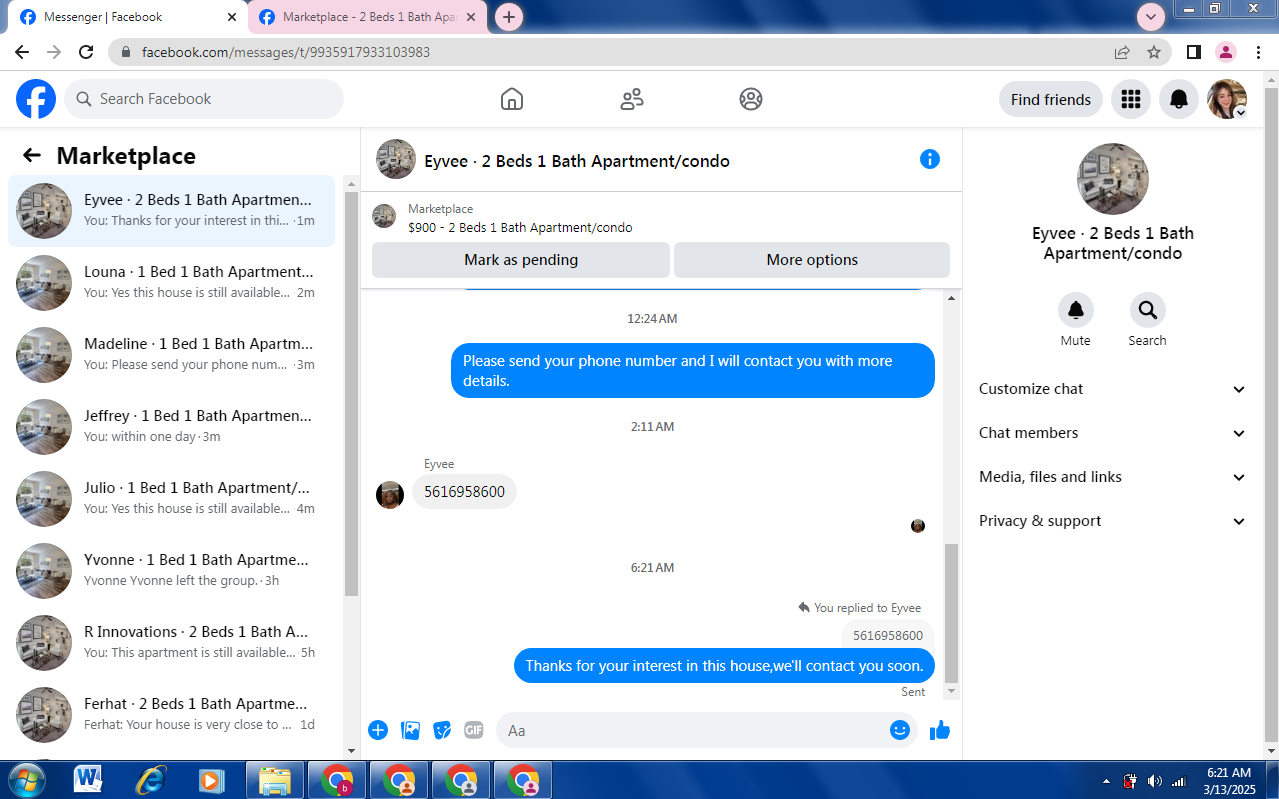Open the emoji picker
Viewport: 1279px width, 799px height.
pos(900,730)
